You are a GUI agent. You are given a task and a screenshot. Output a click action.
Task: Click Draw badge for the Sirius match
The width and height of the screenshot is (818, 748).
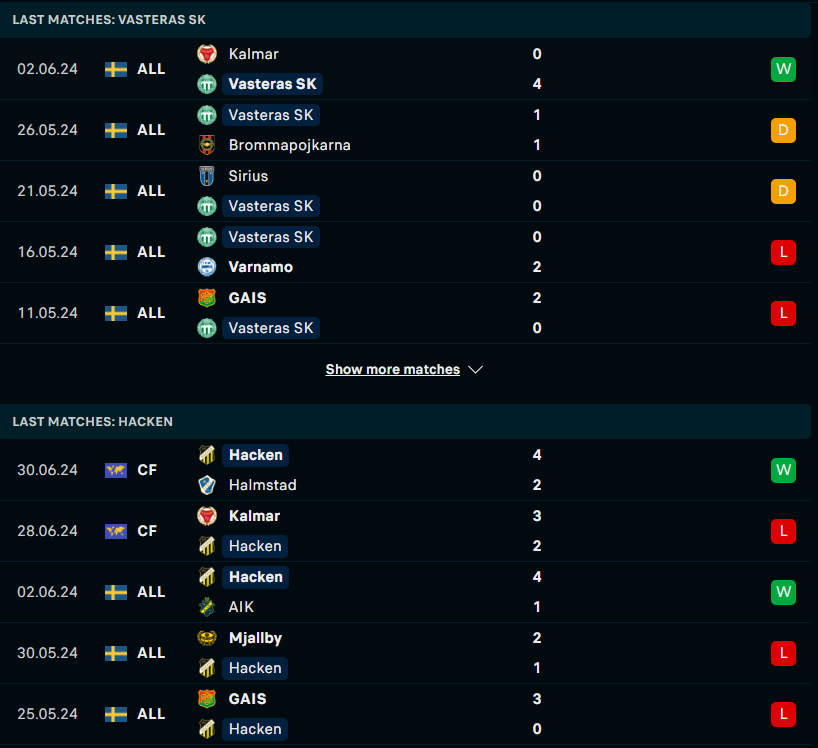coord(783,191)
